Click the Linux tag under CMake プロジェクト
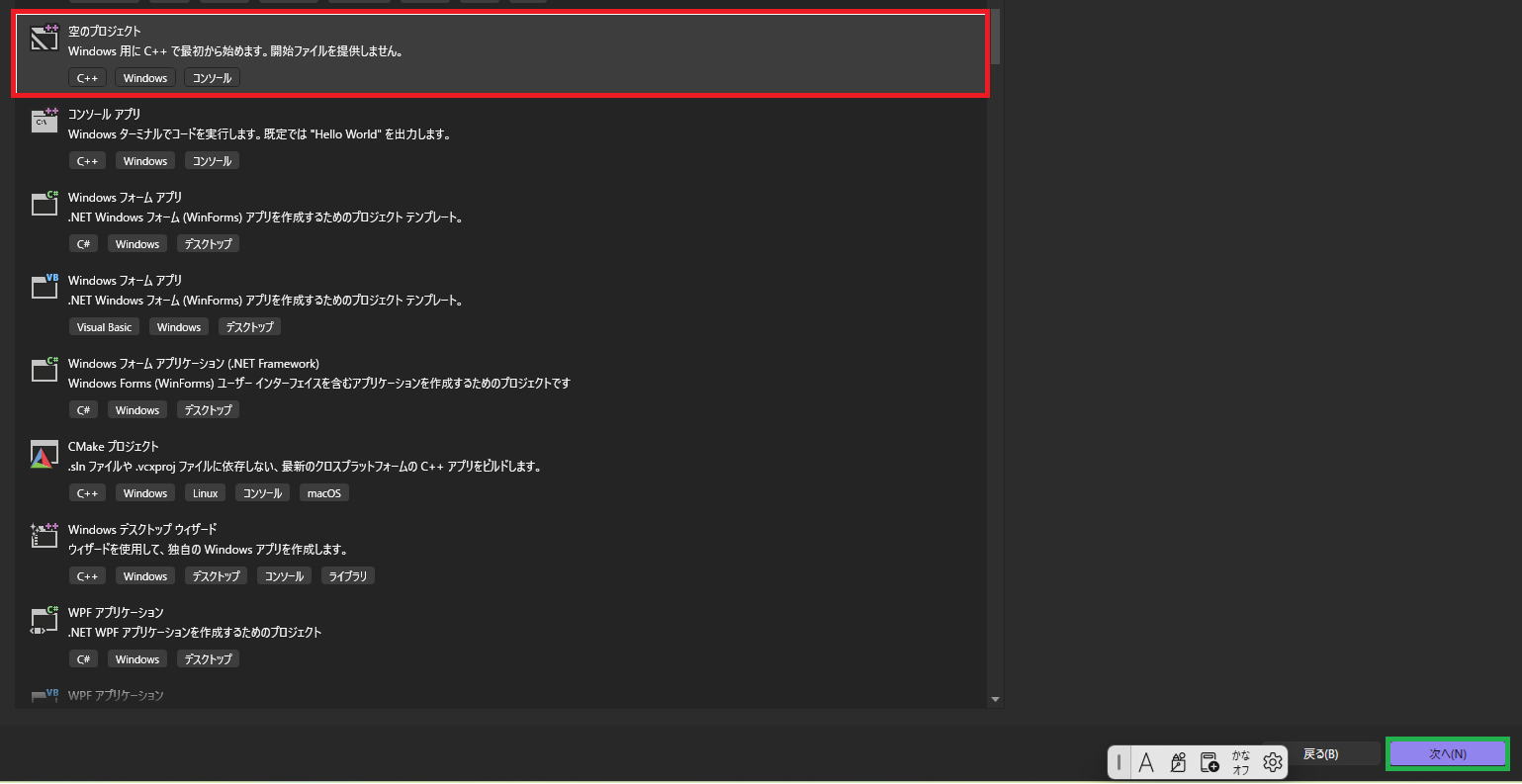This screenshot has width=1522, height=784. 206,493
